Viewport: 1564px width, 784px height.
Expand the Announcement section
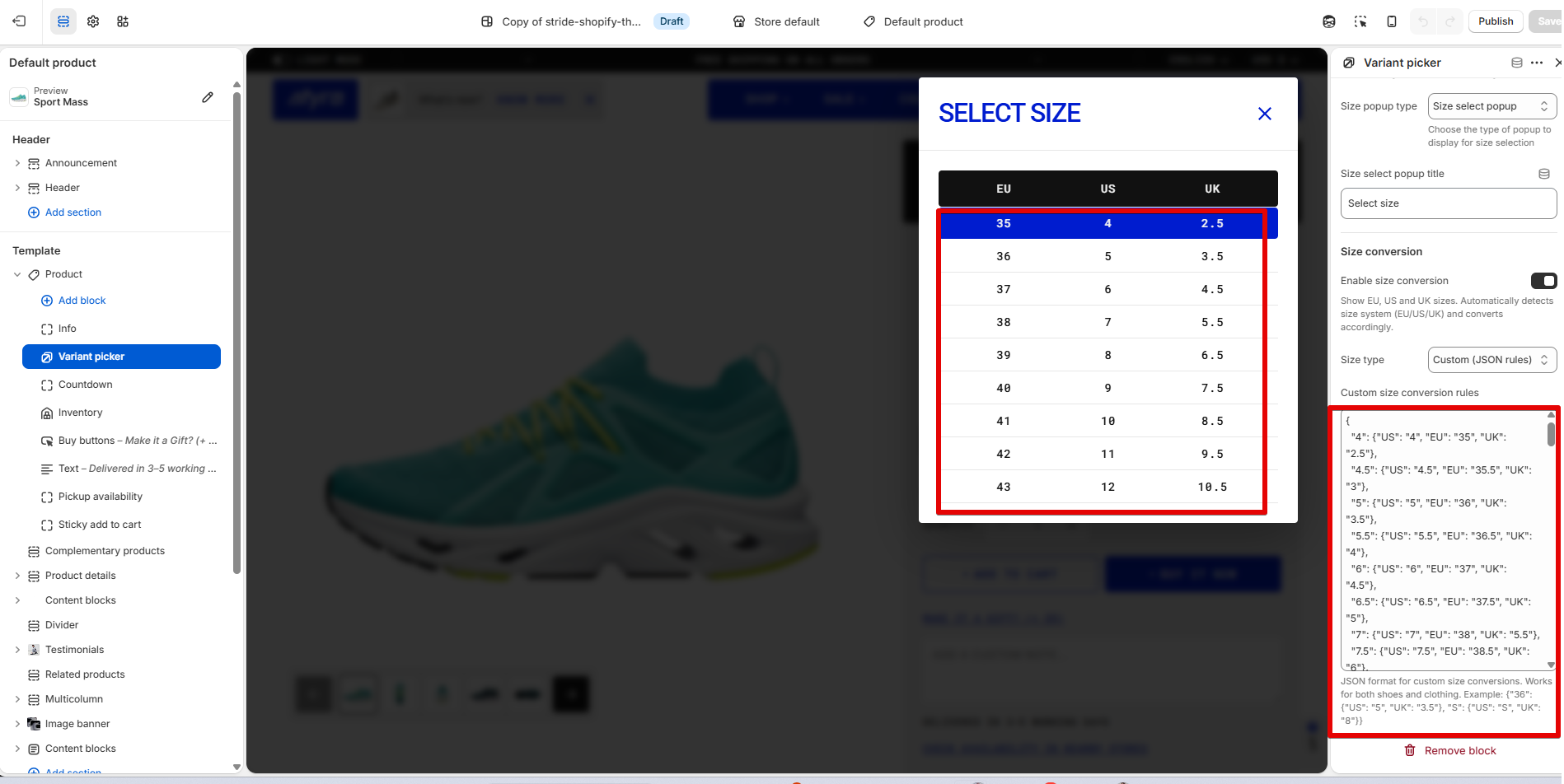(17, 163)
